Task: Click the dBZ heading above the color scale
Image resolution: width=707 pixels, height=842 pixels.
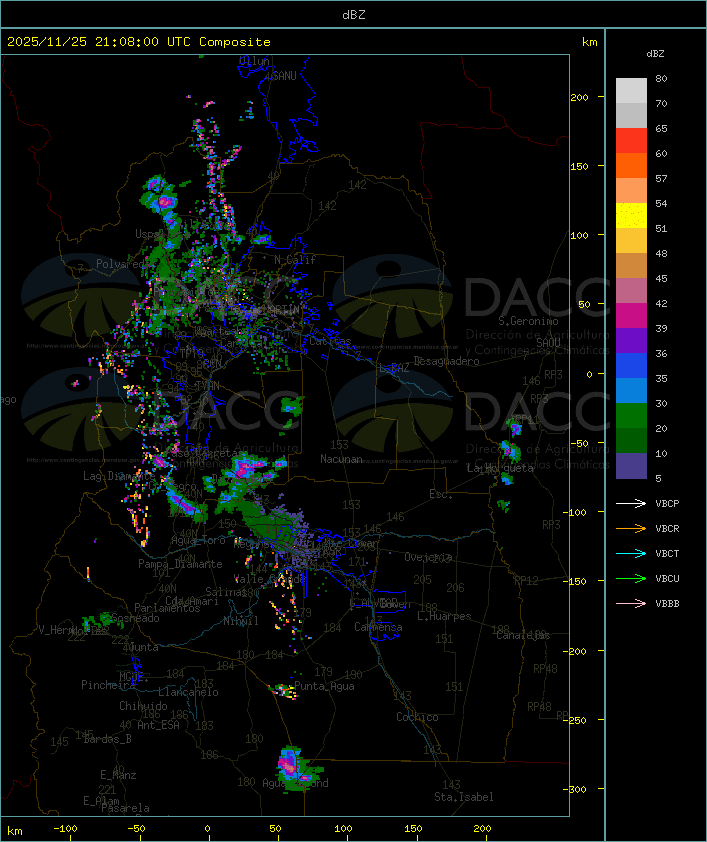Action: [x=655, y=54]
